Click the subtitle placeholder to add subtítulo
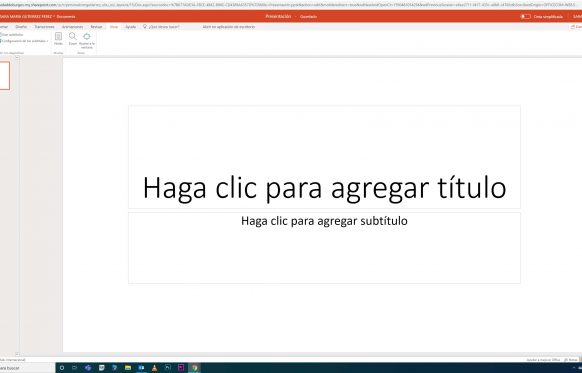The width and height of the screenshot is (582, 373). 324,248
